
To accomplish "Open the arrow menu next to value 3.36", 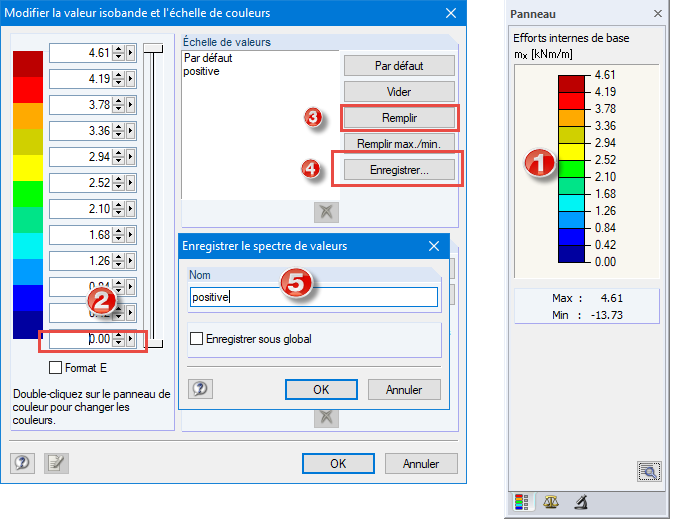I will click(x=130, y=131).
